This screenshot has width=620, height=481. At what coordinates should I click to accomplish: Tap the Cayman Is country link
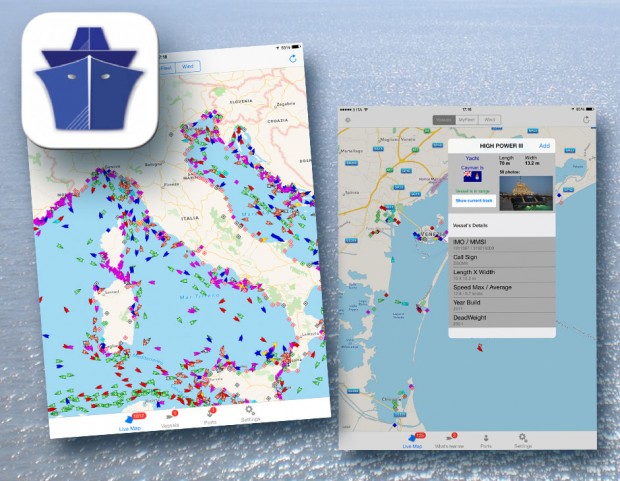point(472,168)
